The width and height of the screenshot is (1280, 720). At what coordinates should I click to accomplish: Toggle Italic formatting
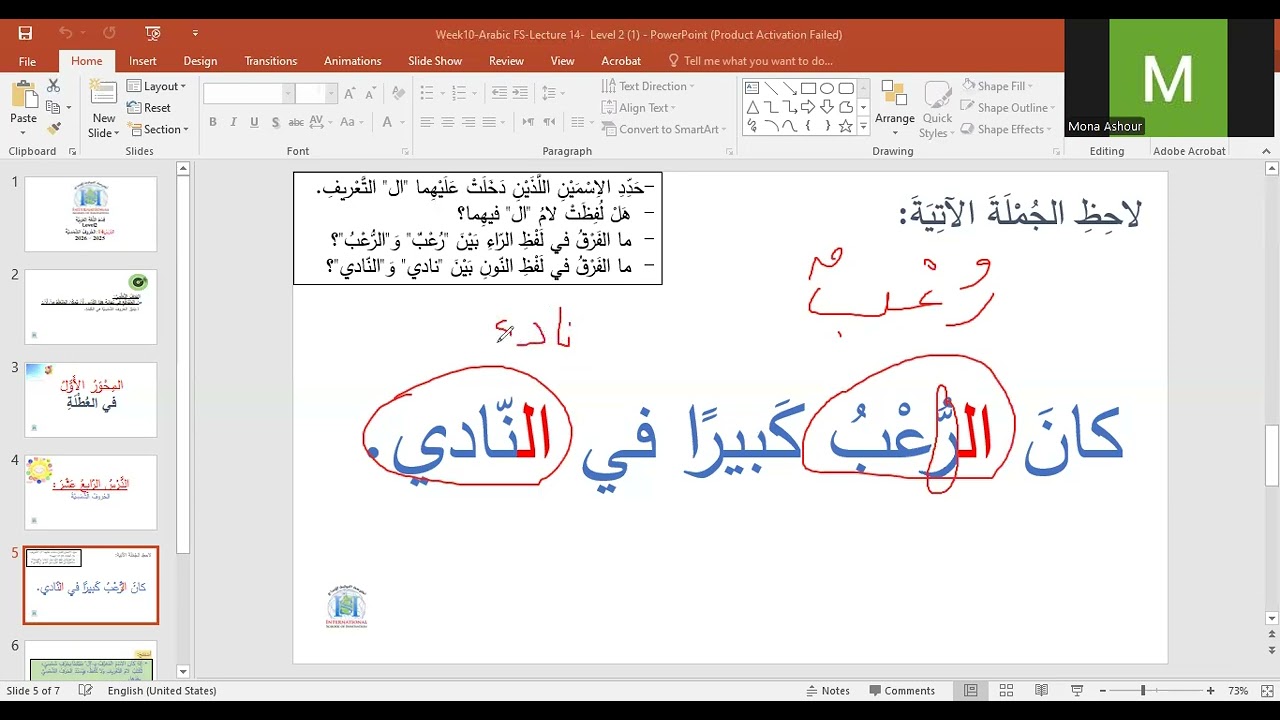point(233,122)
